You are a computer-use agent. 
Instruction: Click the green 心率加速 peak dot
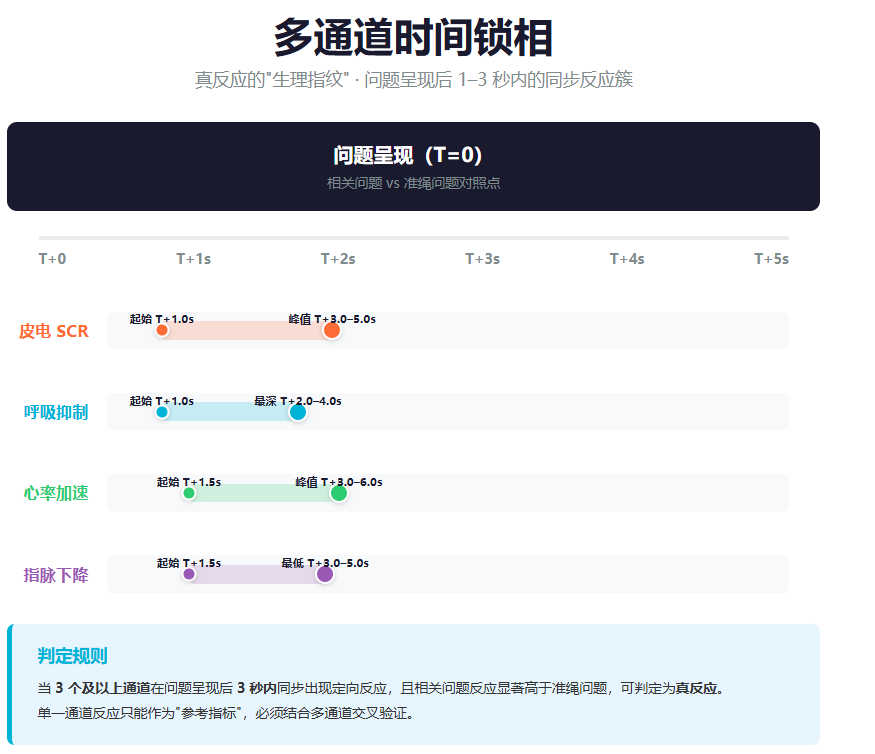tap(339, 493)
